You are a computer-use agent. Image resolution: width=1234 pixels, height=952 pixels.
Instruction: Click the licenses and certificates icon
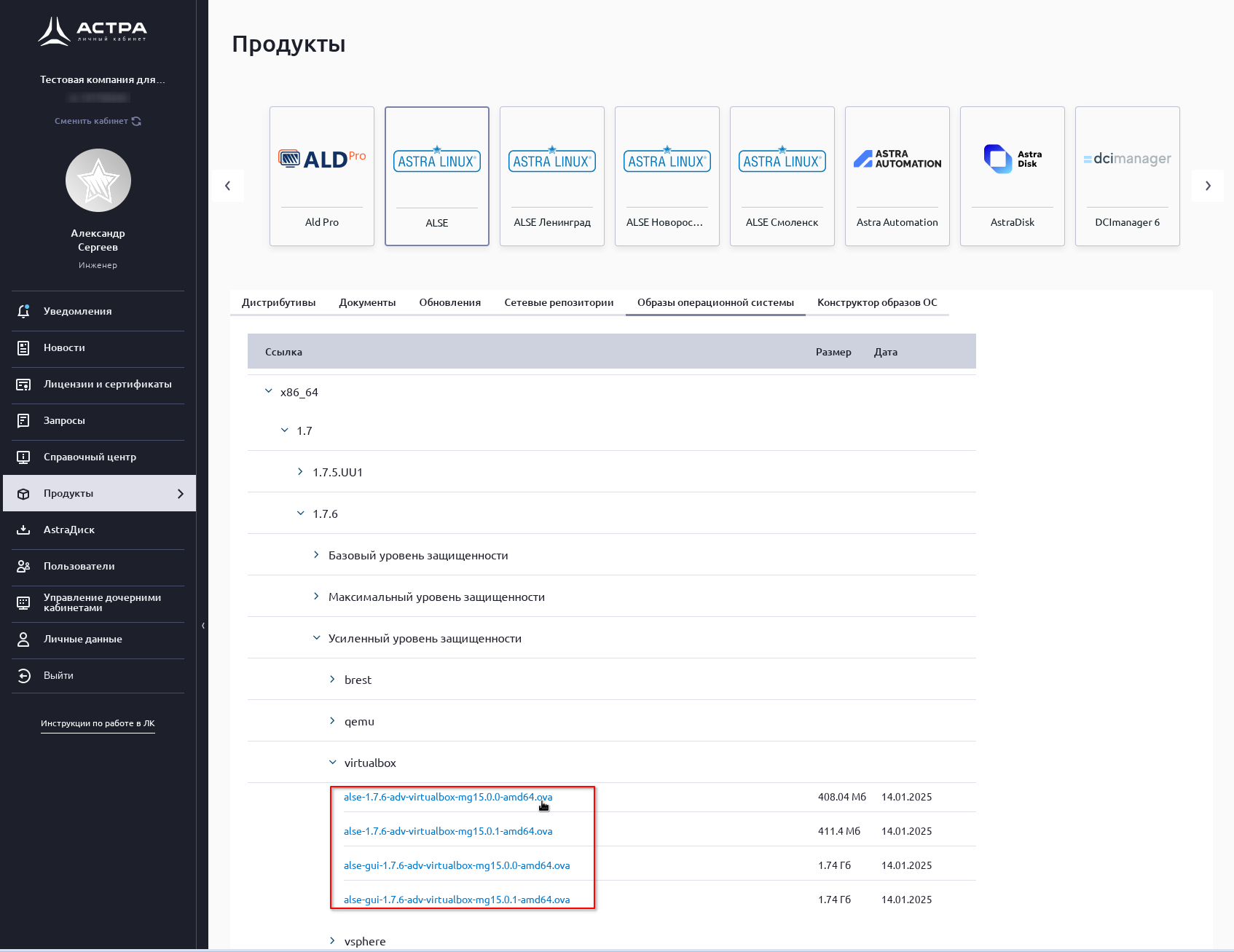(23, 385)
